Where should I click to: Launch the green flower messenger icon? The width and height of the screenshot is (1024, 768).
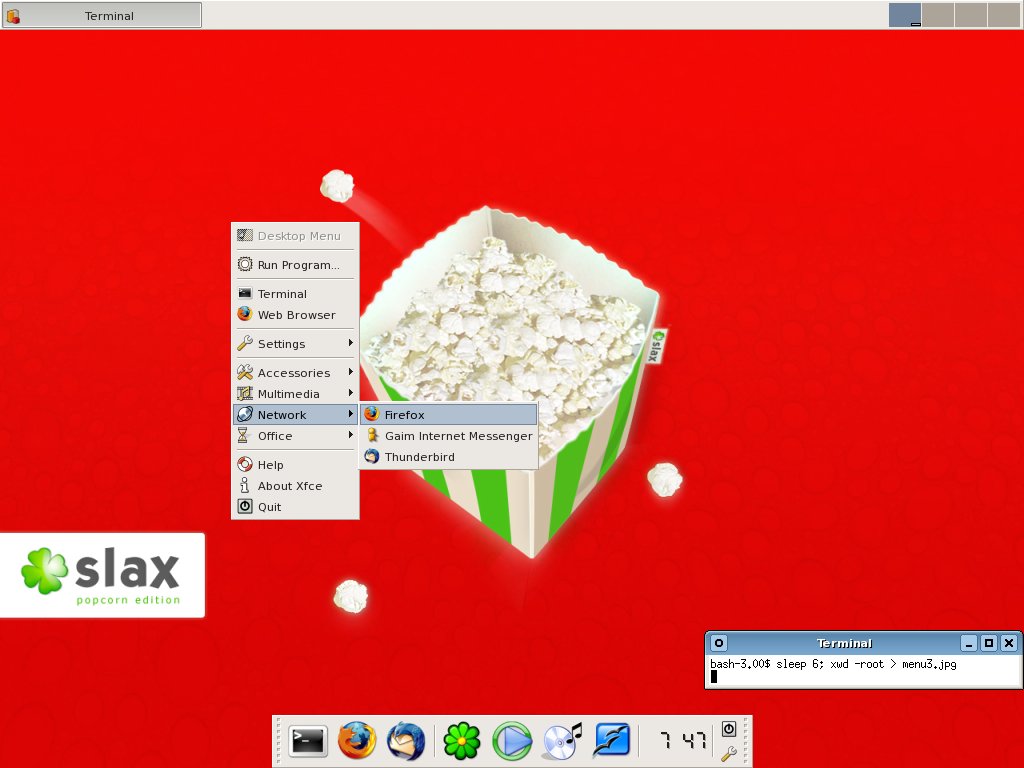462,741
